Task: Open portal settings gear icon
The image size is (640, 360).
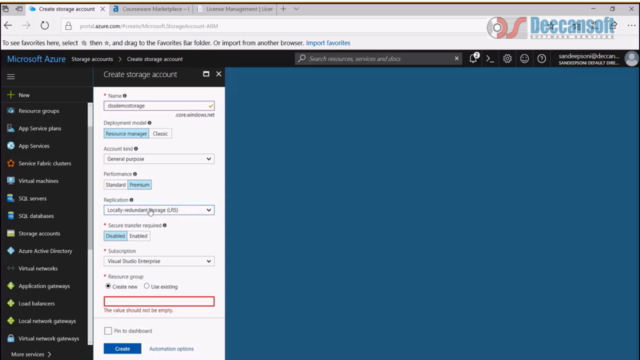Action: tap(507, 59)
